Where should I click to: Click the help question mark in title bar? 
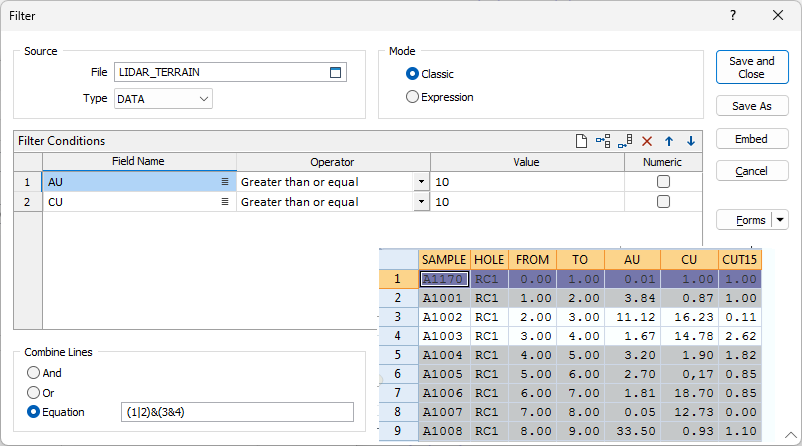coord(733,15)
